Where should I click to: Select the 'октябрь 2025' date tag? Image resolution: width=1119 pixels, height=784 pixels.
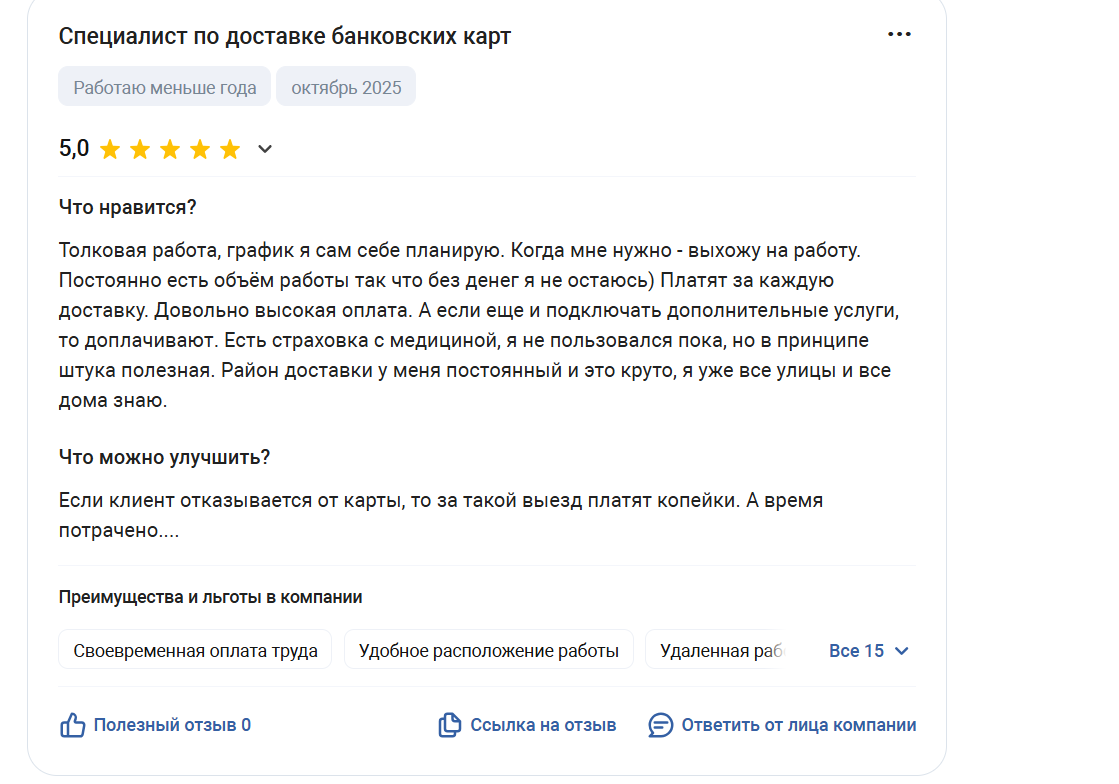(346, 87)
